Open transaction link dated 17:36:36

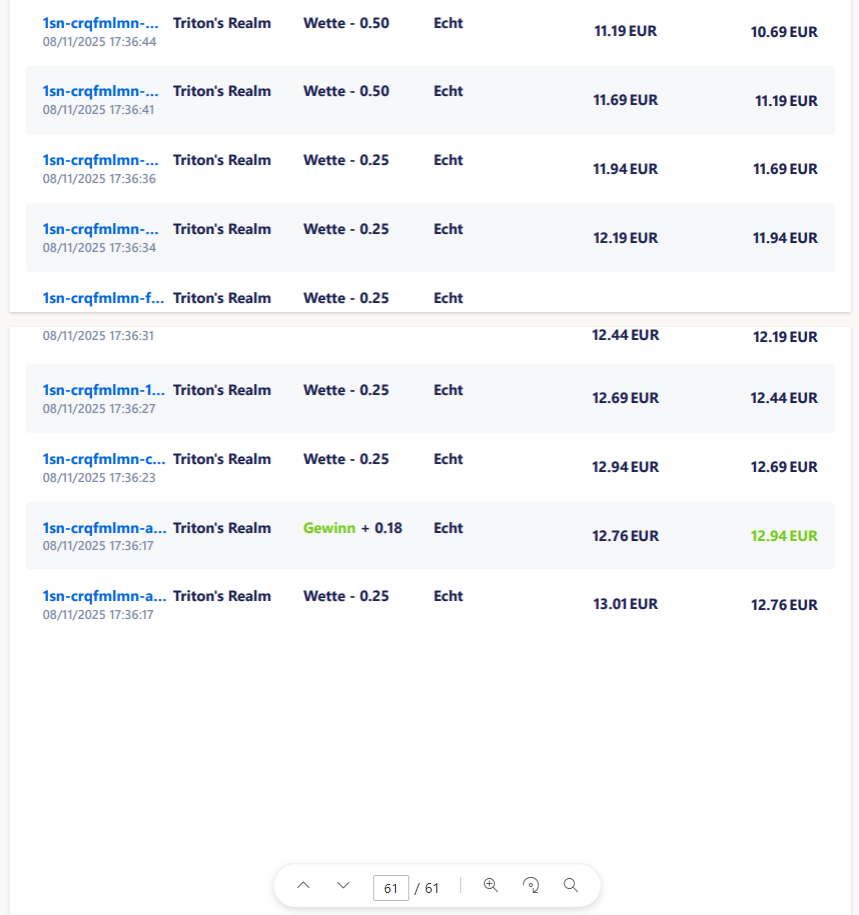coord(100,160)
